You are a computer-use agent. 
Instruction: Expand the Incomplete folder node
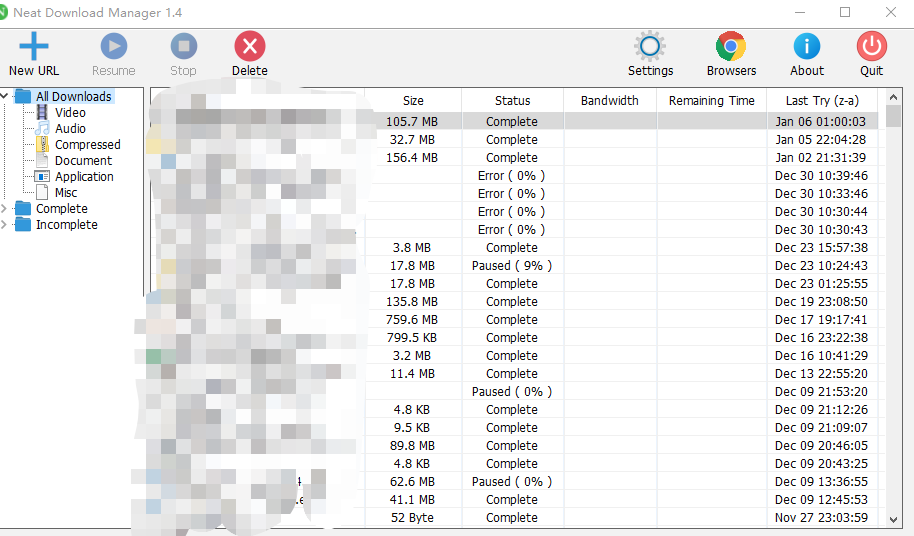[x=6, y=225]
